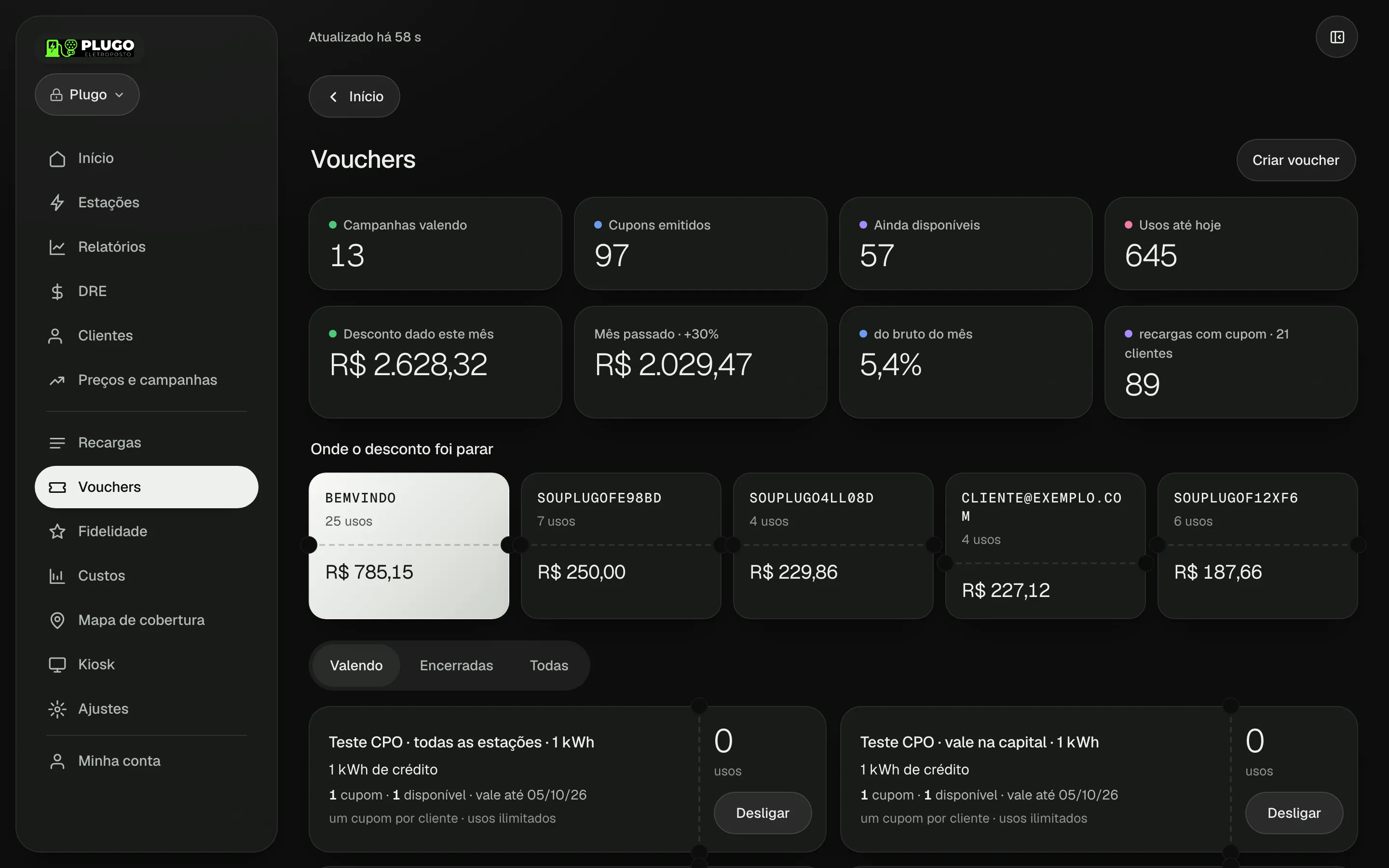Select the SOUPLUGO4LL08D voucher card
This screenshot has height=868, width=1389.
point(833,546)
